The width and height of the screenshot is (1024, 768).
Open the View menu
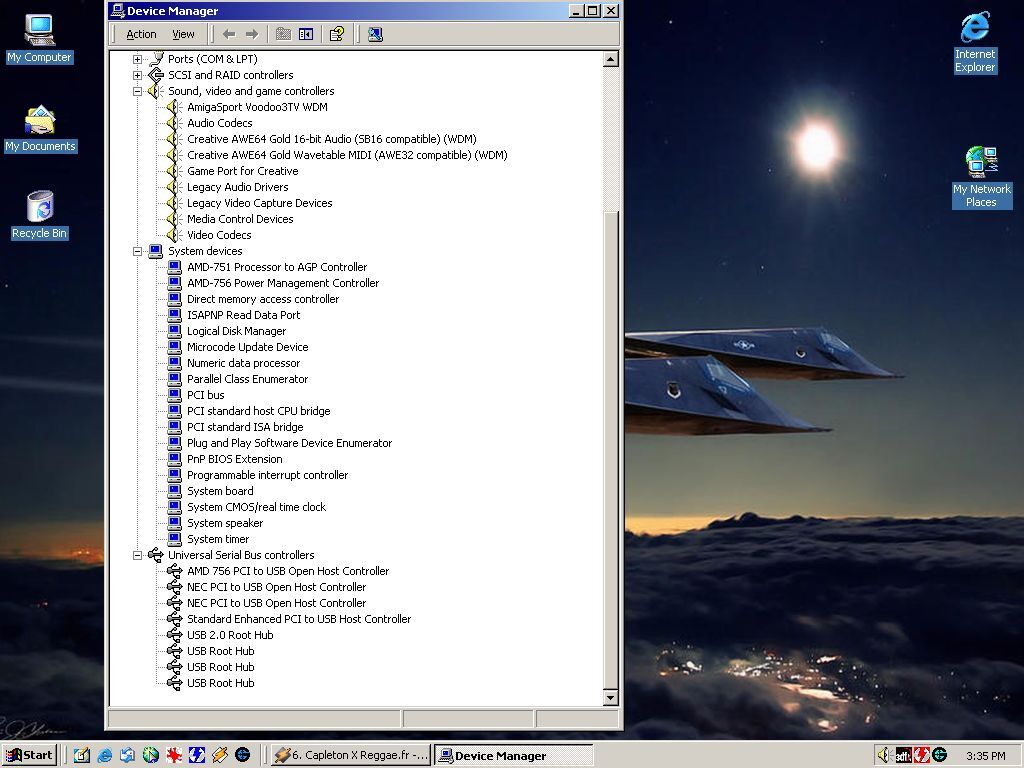click(183, 34)
